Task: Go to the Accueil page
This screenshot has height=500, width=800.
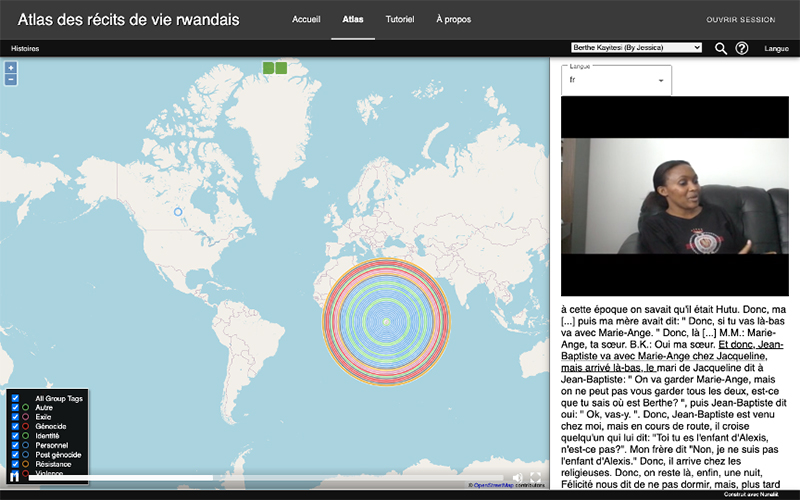Action: coord(306,19)
